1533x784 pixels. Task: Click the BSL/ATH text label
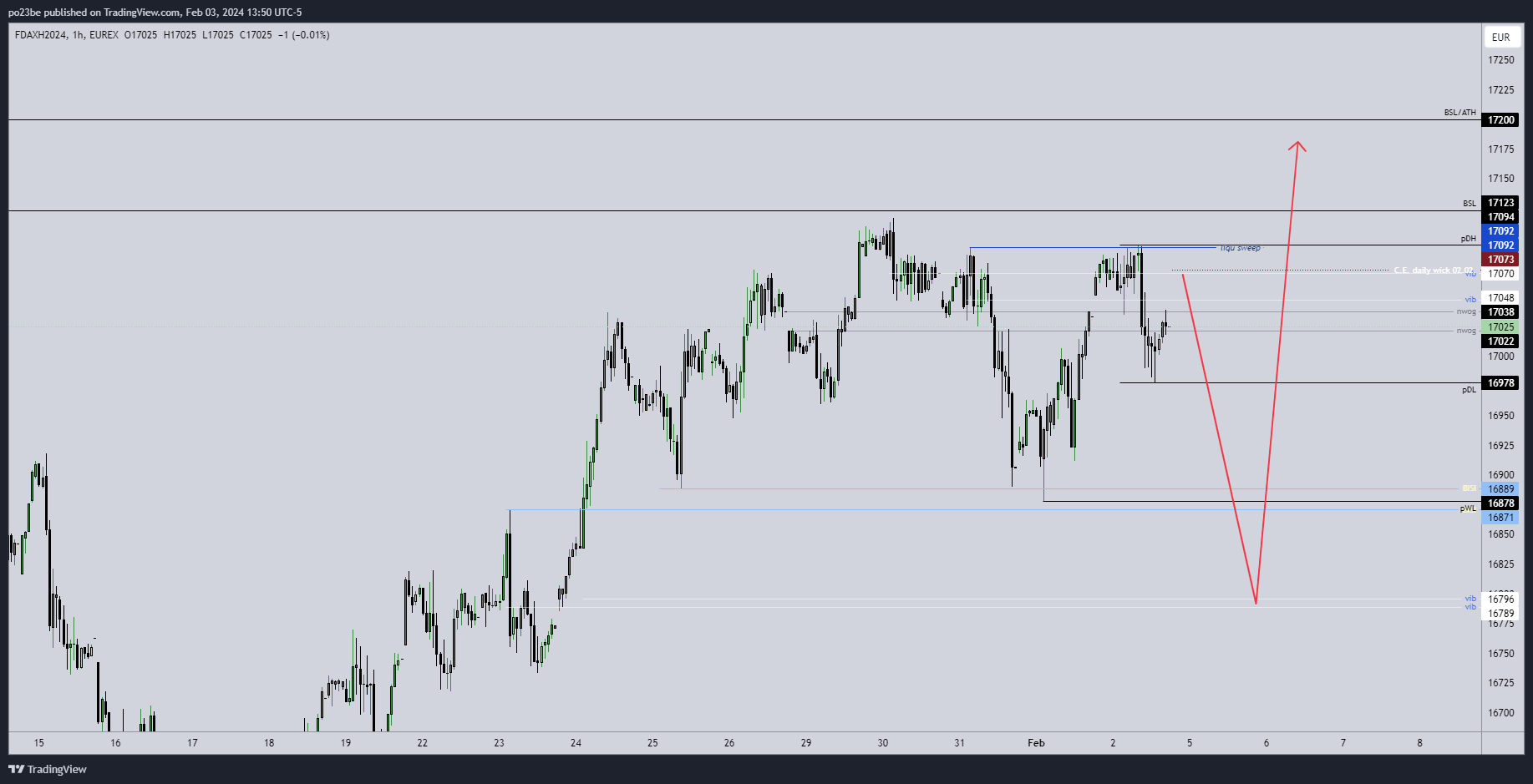tap(1459, 113)
